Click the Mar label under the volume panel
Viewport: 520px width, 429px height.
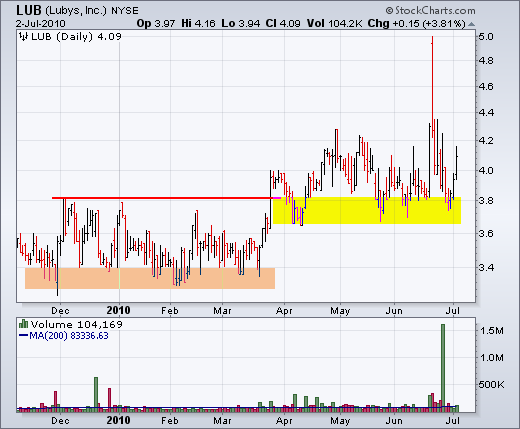pos(222,421)
